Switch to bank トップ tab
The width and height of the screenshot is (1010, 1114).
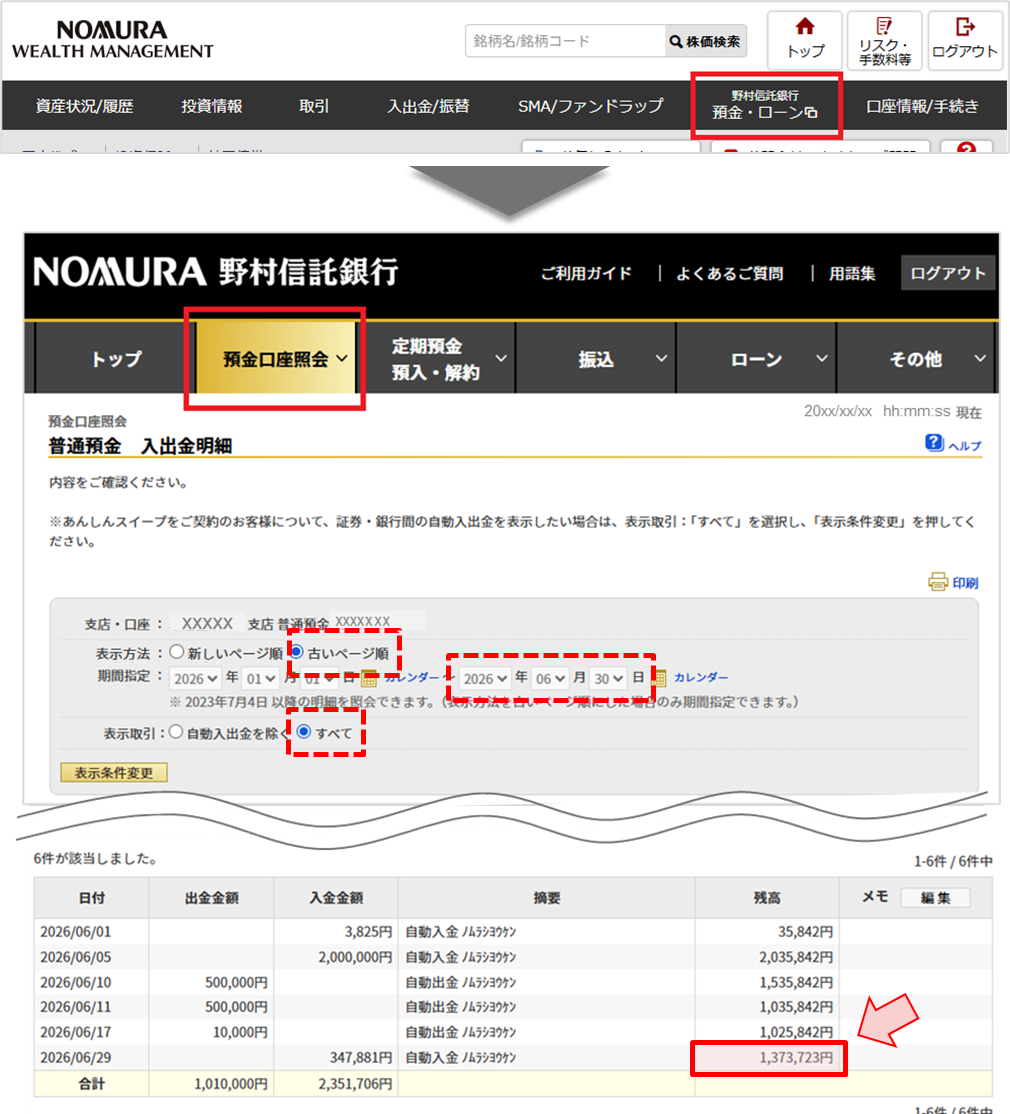click(115, 359)
